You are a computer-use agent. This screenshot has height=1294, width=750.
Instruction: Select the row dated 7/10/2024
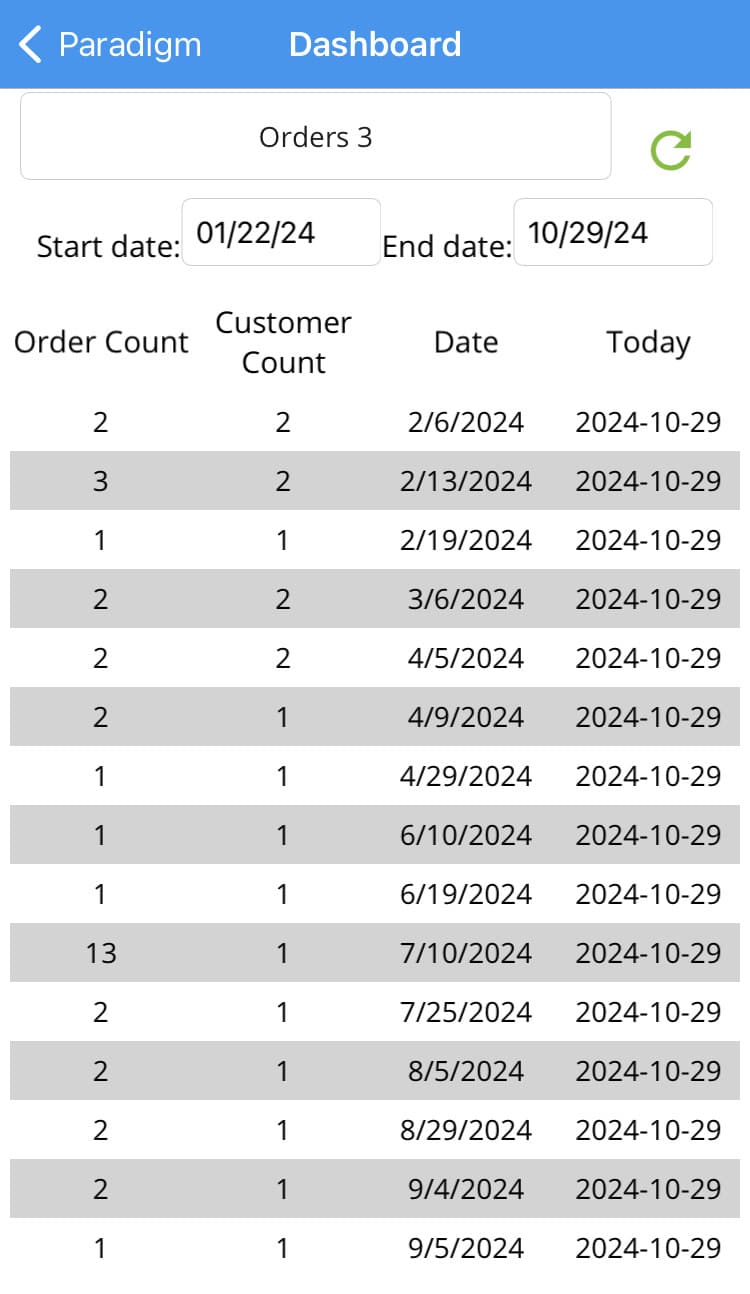pos(375,953)
